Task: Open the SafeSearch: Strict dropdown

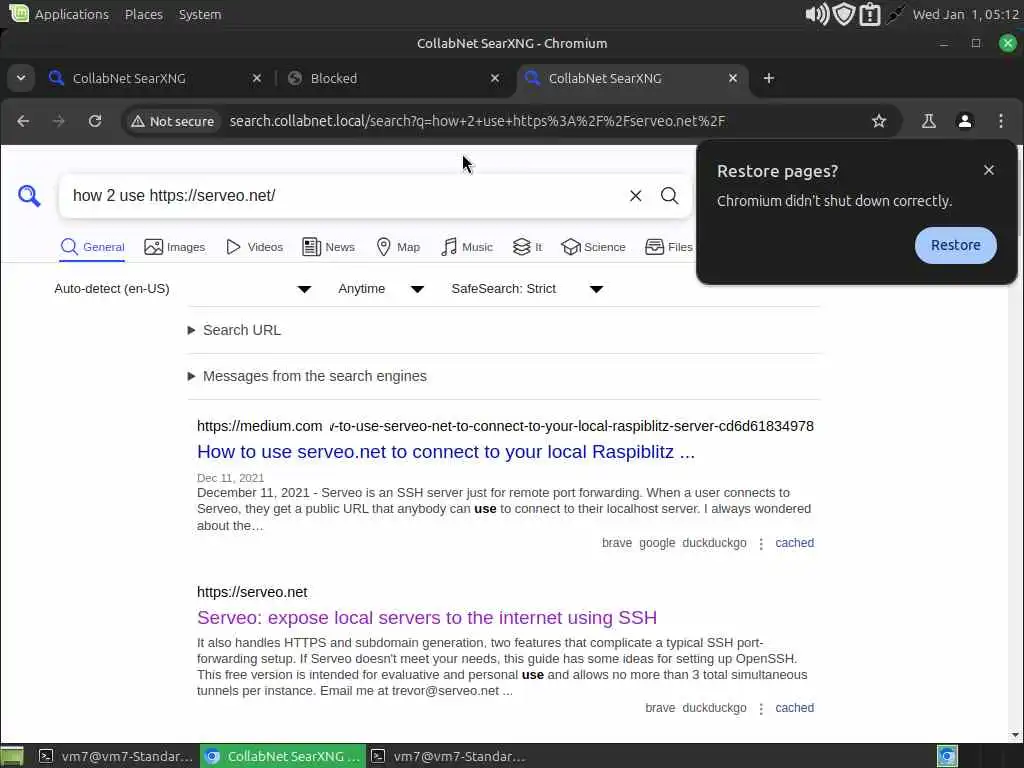Action: 527,289
